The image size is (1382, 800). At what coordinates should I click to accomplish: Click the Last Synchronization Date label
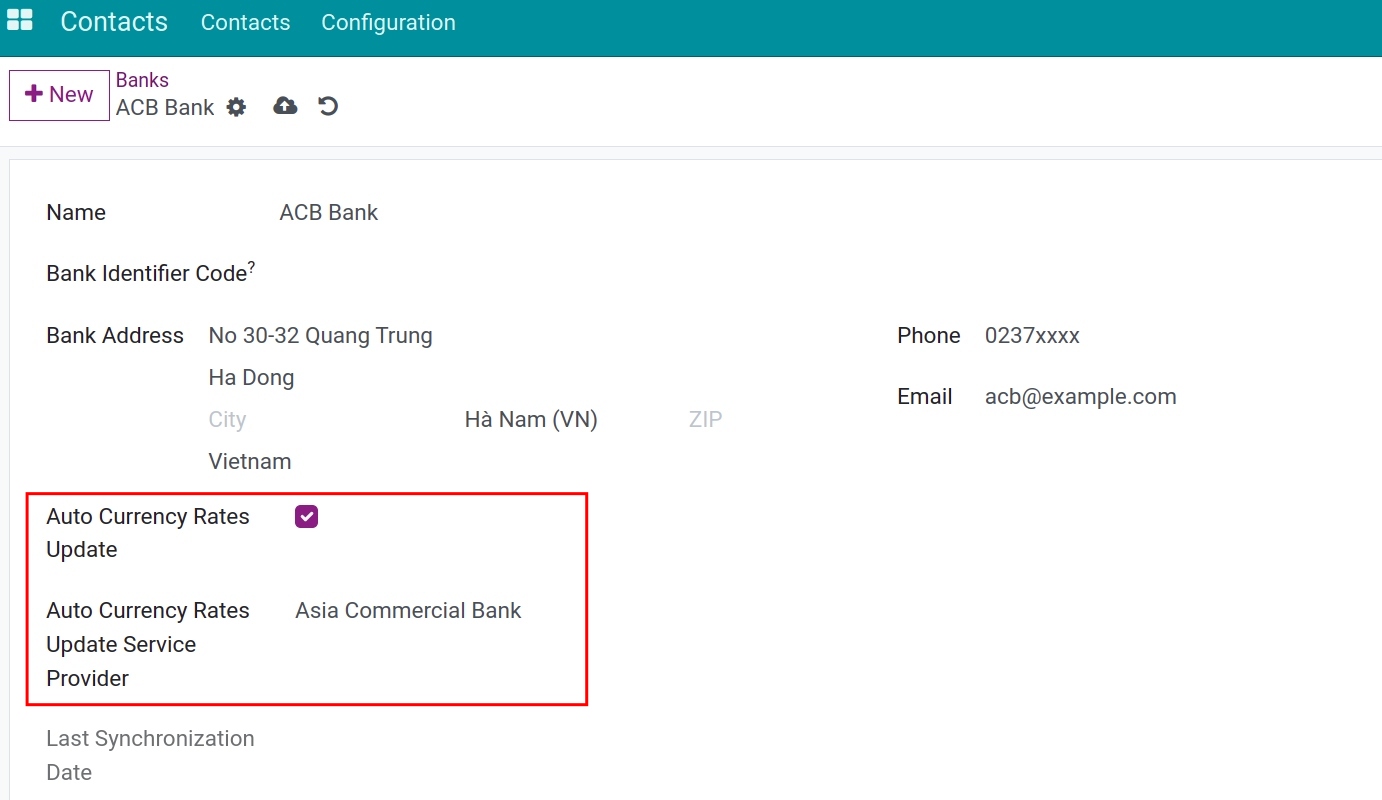[x=150, y=756]
